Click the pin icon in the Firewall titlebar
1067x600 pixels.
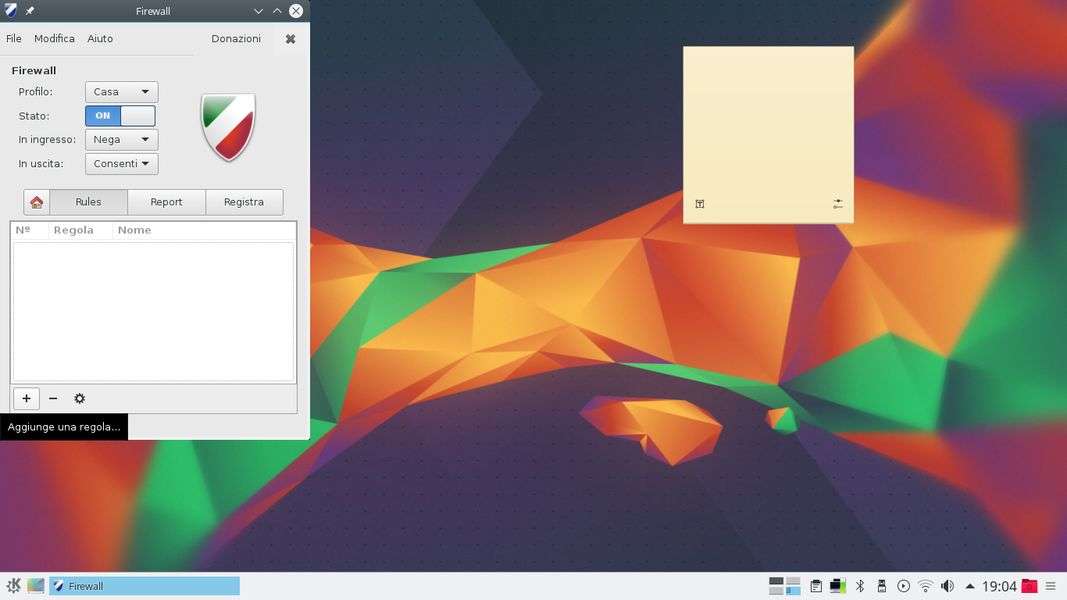point(30,11)
